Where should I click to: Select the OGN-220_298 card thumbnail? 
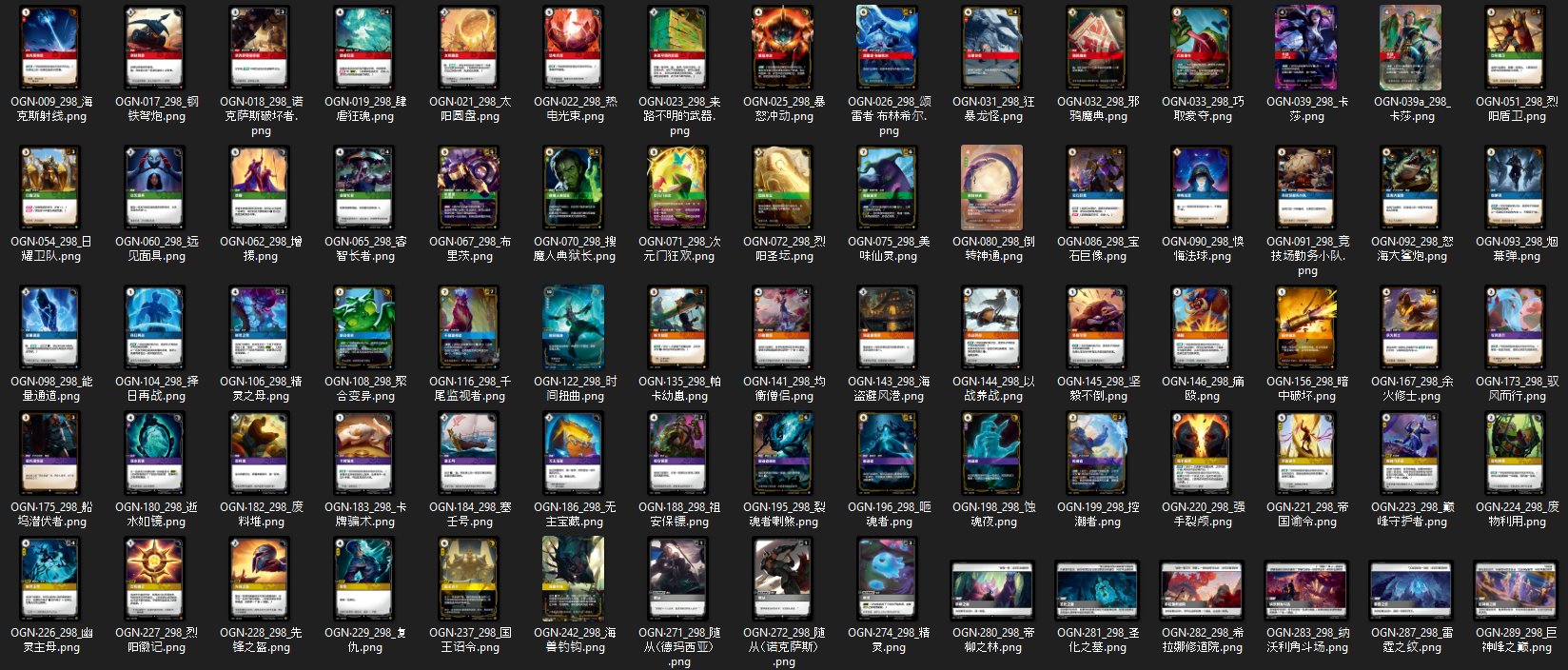1203,453
